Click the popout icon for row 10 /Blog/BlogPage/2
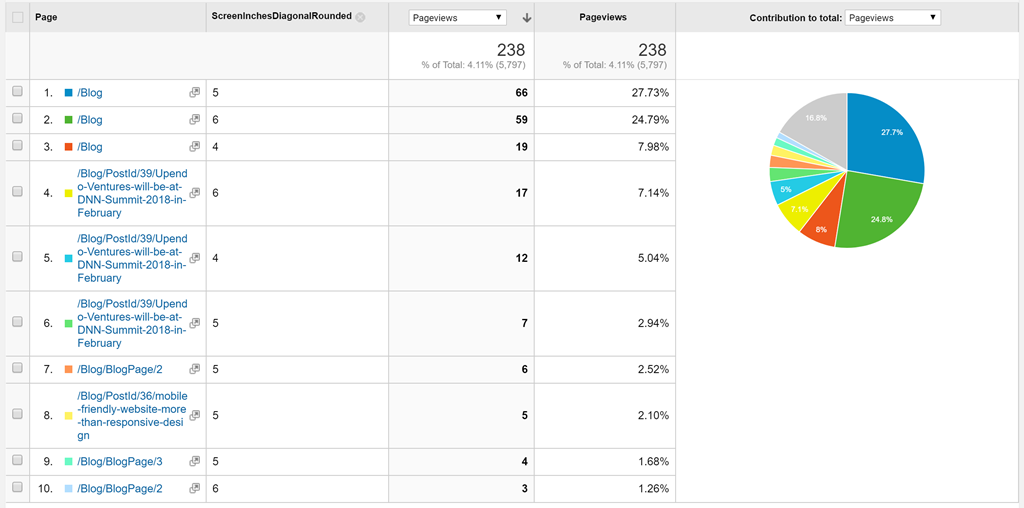Screen dimensions: 1024x508 pyautogui.click(x=194, y=488)
